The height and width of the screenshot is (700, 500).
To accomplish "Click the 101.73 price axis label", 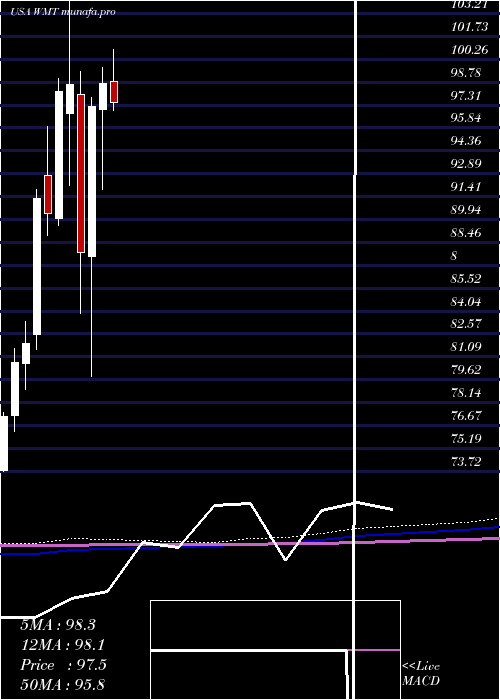I will (x=469, y=27).
